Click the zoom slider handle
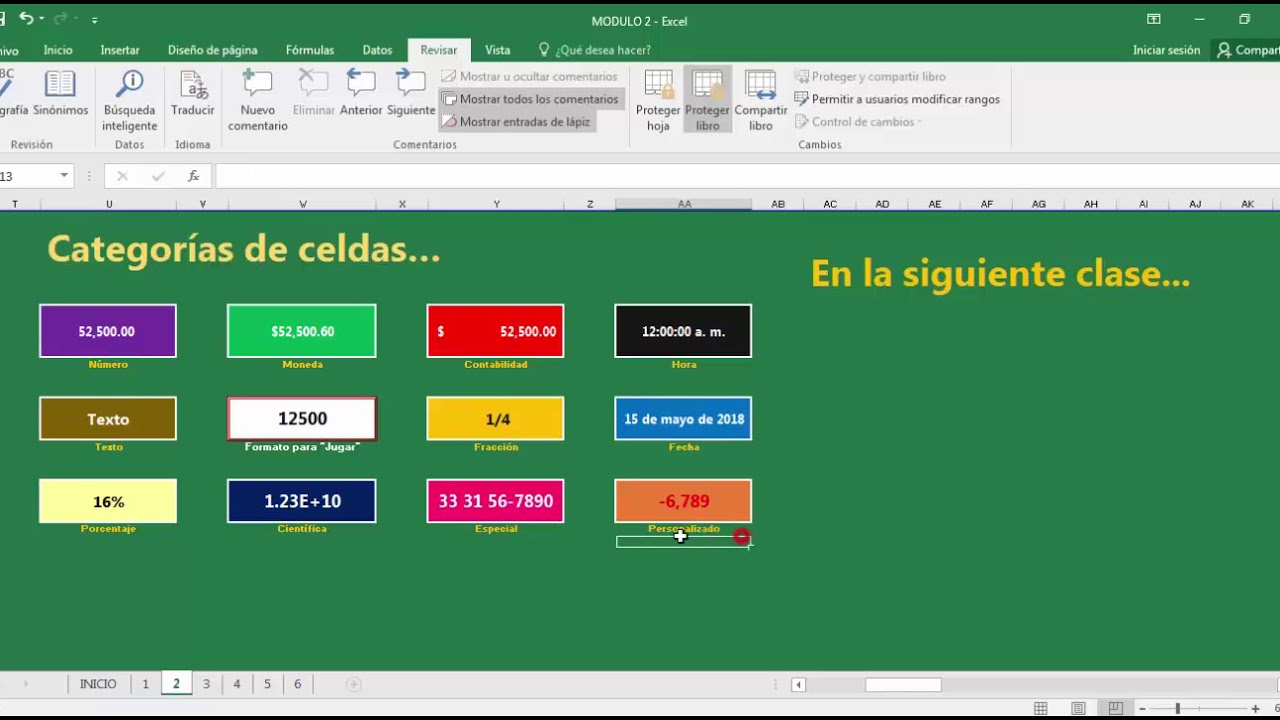The height and width of the screenshot is (720, 1280). point(1177,708)
